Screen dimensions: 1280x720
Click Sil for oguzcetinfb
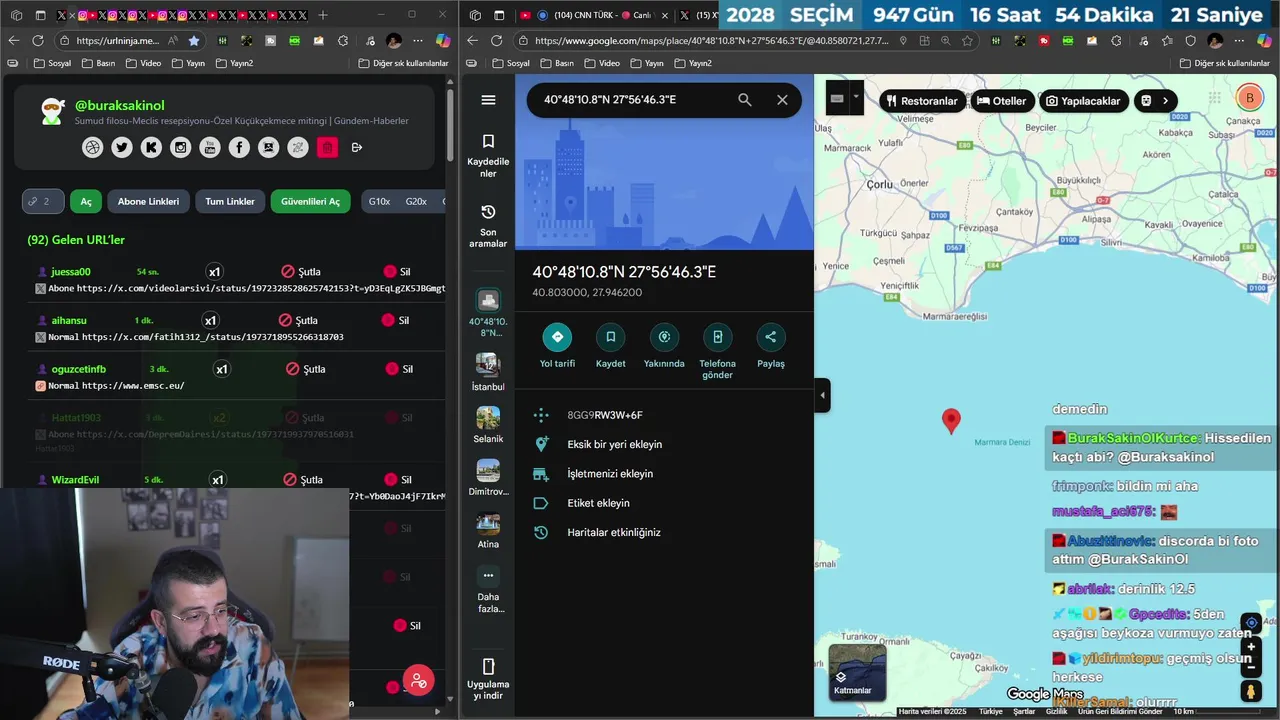tap(399, 369)
